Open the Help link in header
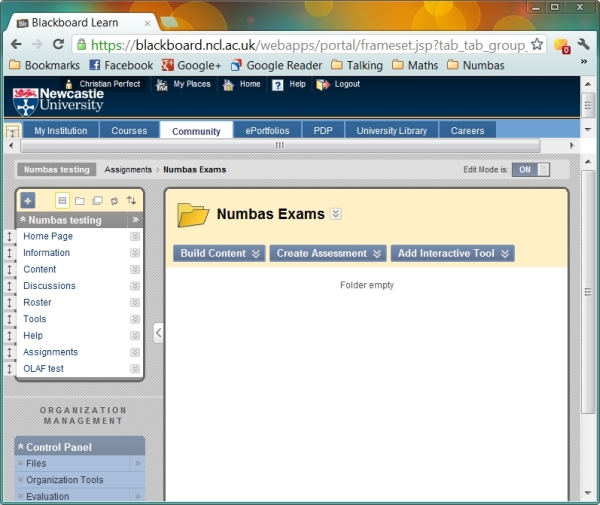Image resolution: width=600 pixels, height=505 pixels. pos(289,84)
